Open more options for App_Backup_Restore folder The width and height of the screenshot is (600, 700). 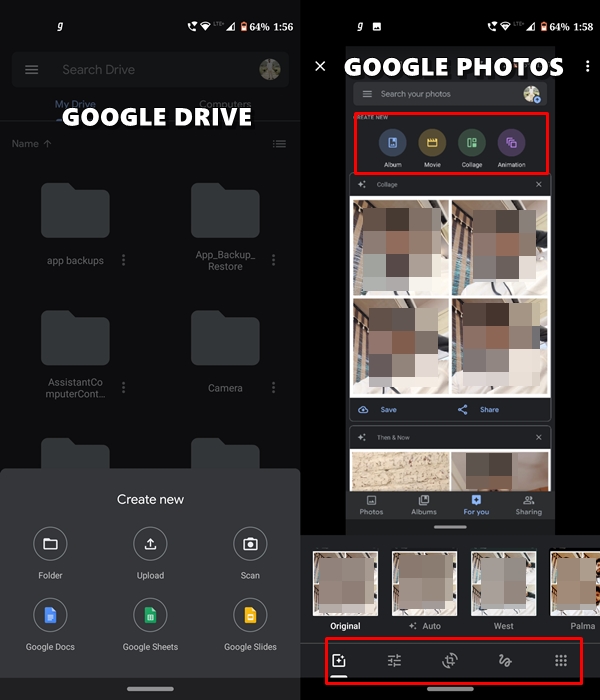[274, 260]
